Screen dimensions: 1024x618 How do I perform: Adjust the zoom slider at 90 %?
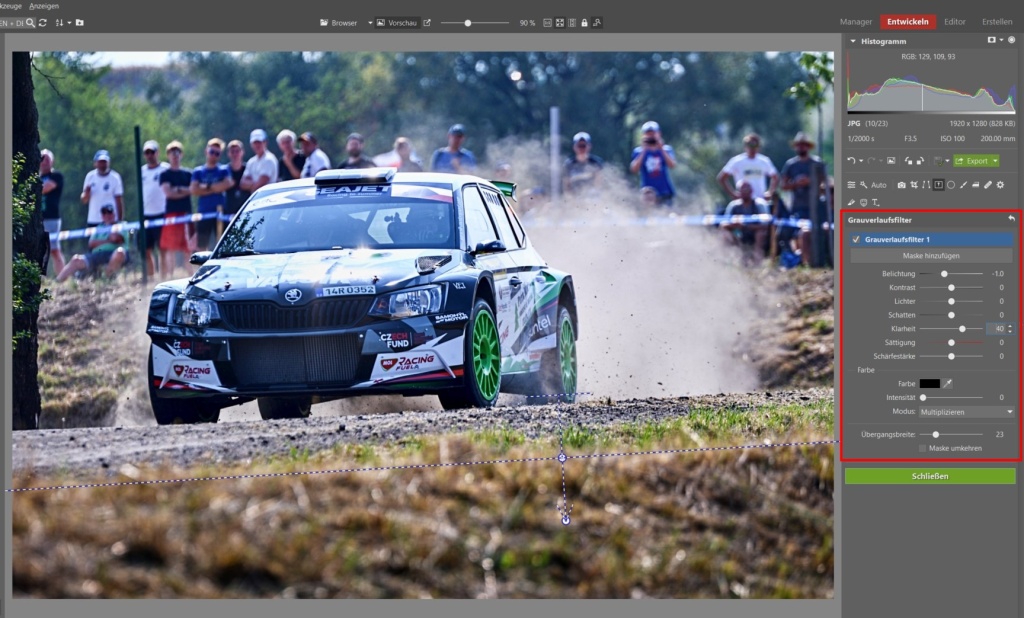[468, 23]
